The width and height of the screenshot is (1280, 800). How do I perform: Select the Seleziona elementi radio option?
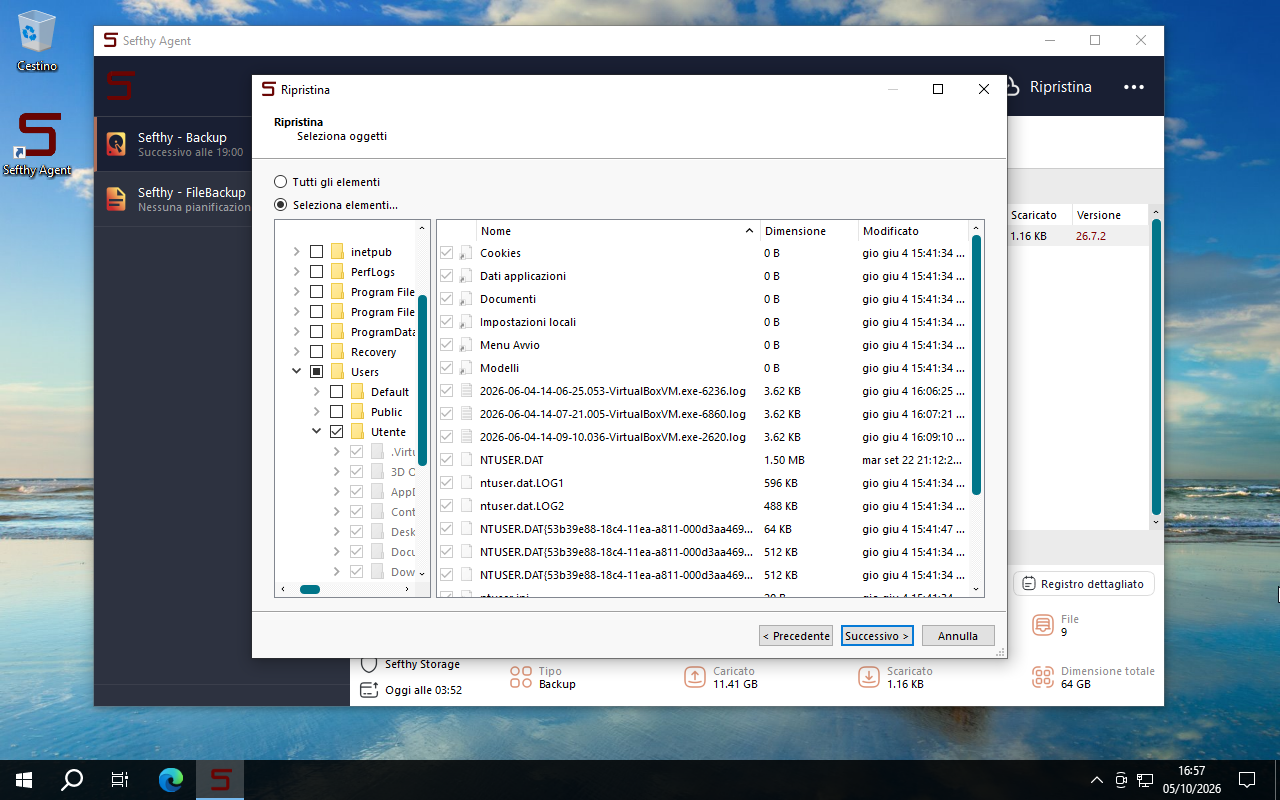pos(281,205)
